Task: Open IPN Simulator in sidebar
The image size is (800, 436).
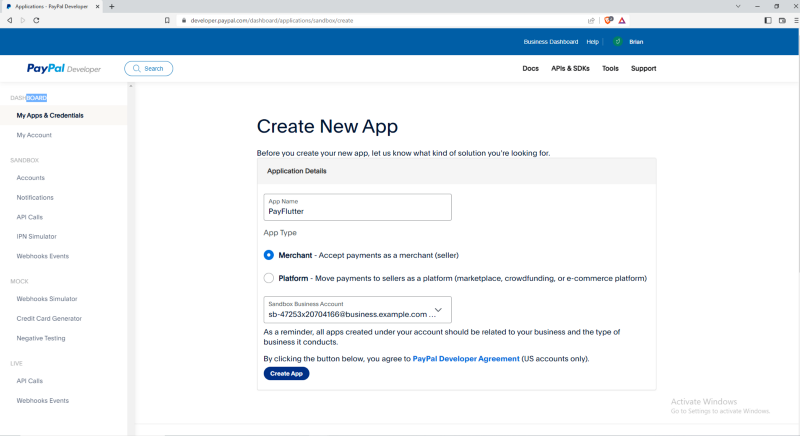Action: coord(36,237)
